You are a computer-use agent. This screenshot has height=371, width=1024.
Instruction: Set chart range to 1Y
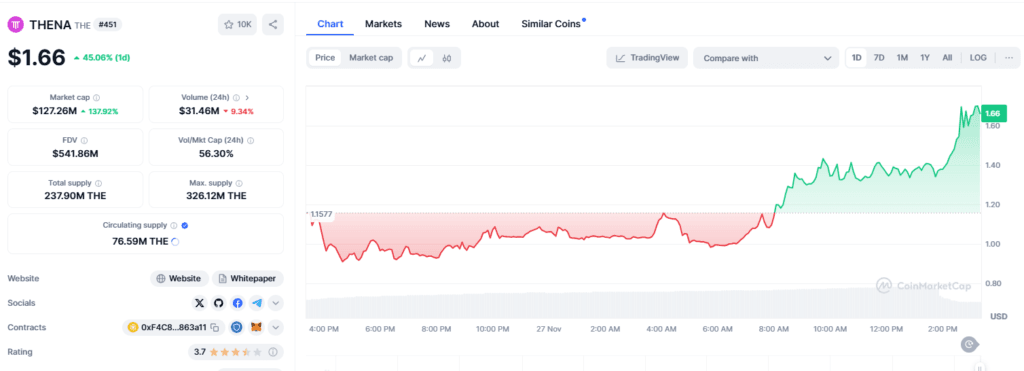[925, 57]
